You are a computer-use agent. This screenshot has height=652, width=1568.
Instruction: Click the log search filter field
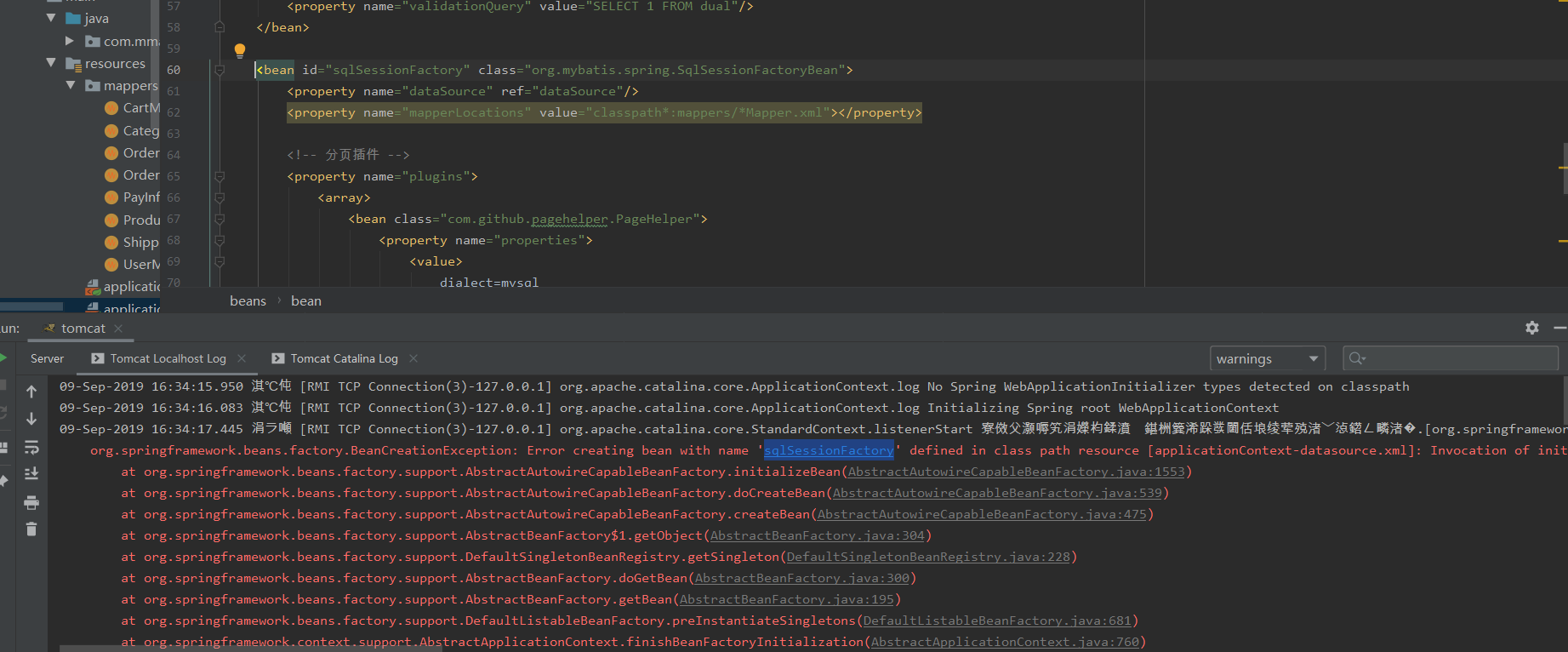[1451, 358]
